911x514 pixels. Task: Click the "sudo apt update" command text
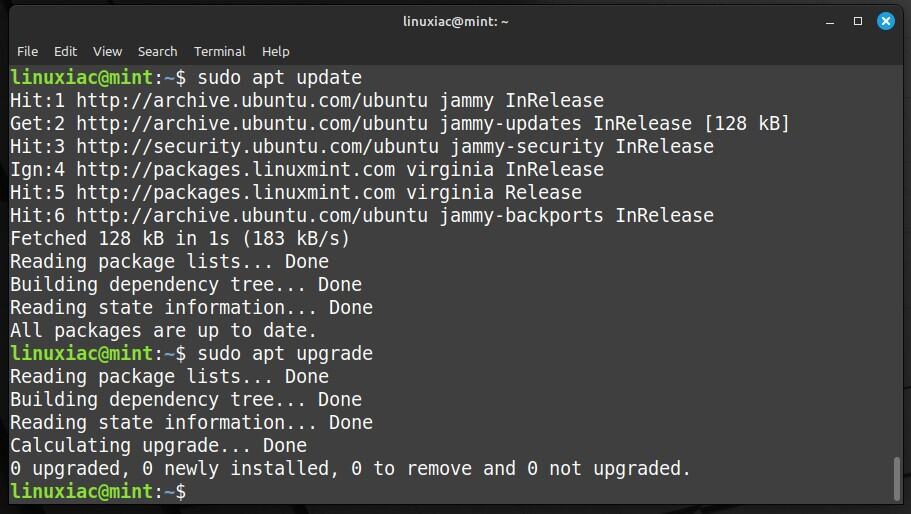tap(279, 77)
